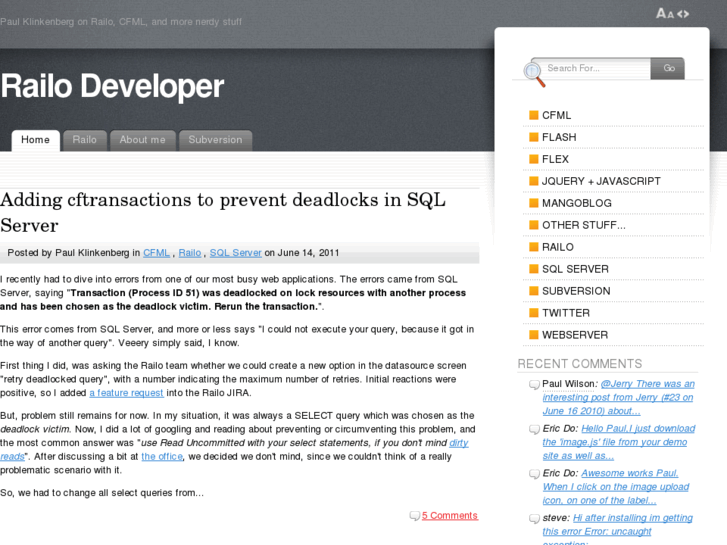This screenshot has height=545, width=727.
Task: Click comment bubble icon beside steve
Action: pos(534,519)
